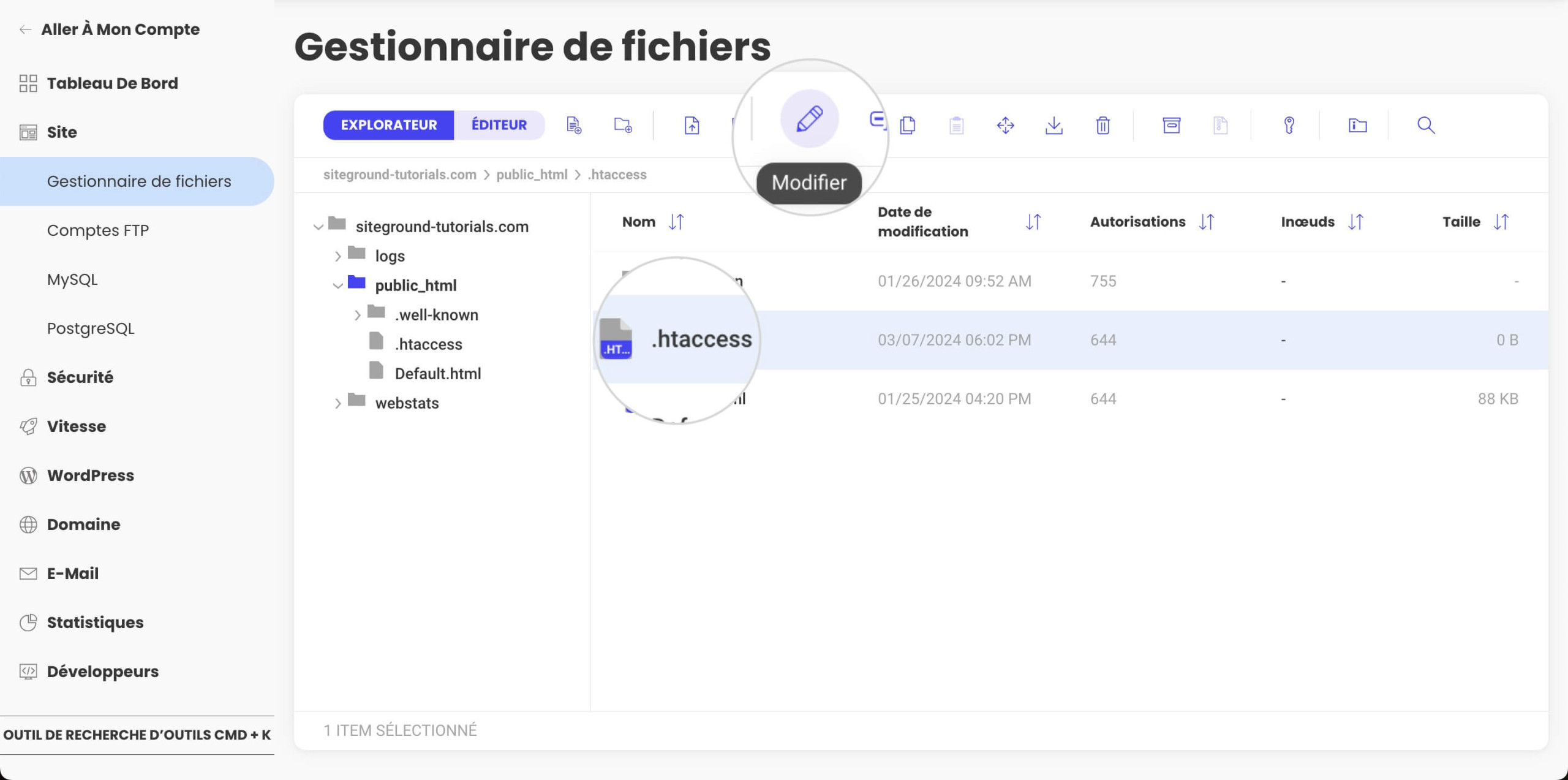Image resolution: width=1568 pixels, height=780 pixels.
Task: Select Default.html file in tree
Action: [x=438, y=374]
